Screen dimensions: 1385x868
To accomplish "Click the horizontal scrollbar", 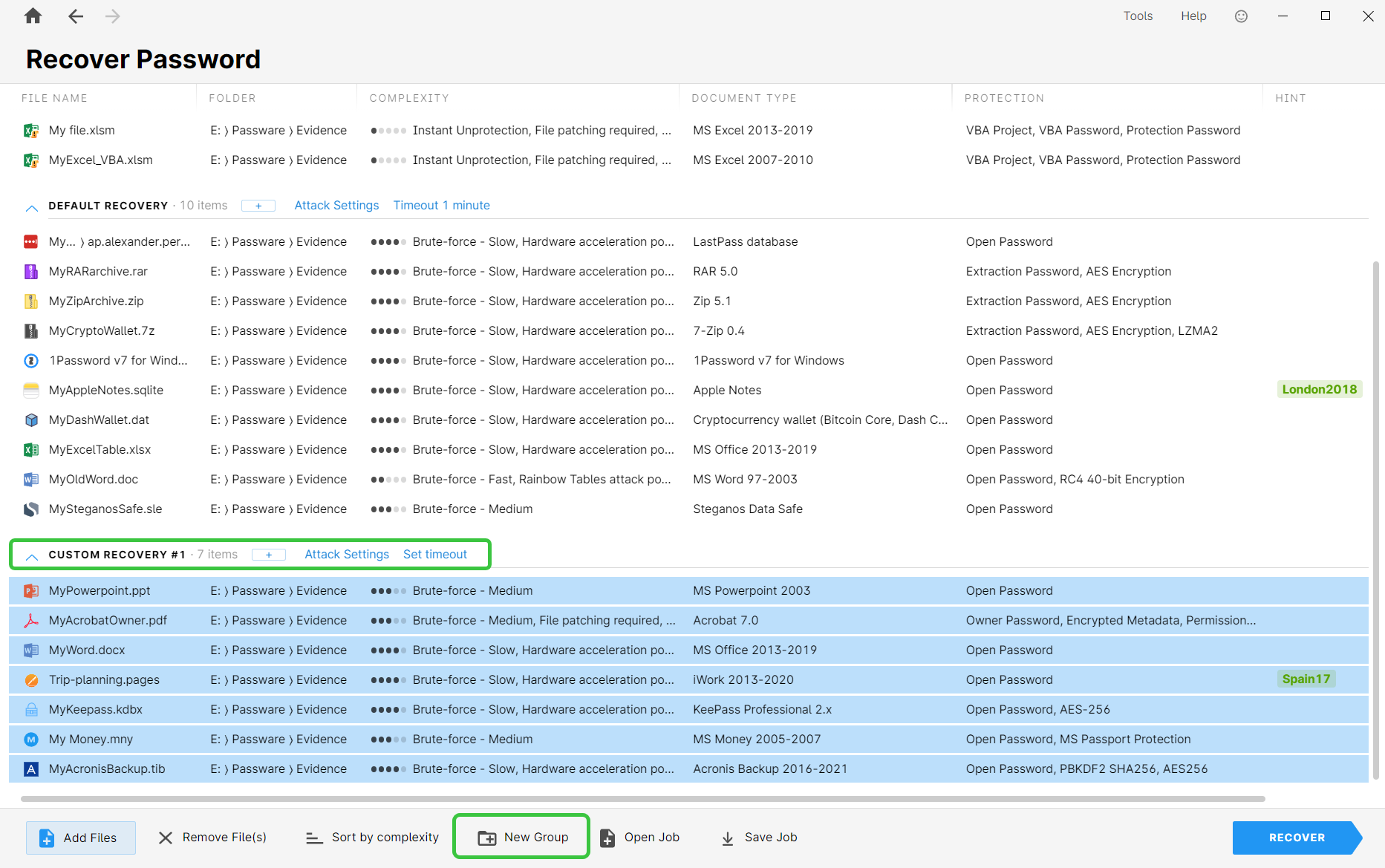I will tap(643, 799).
